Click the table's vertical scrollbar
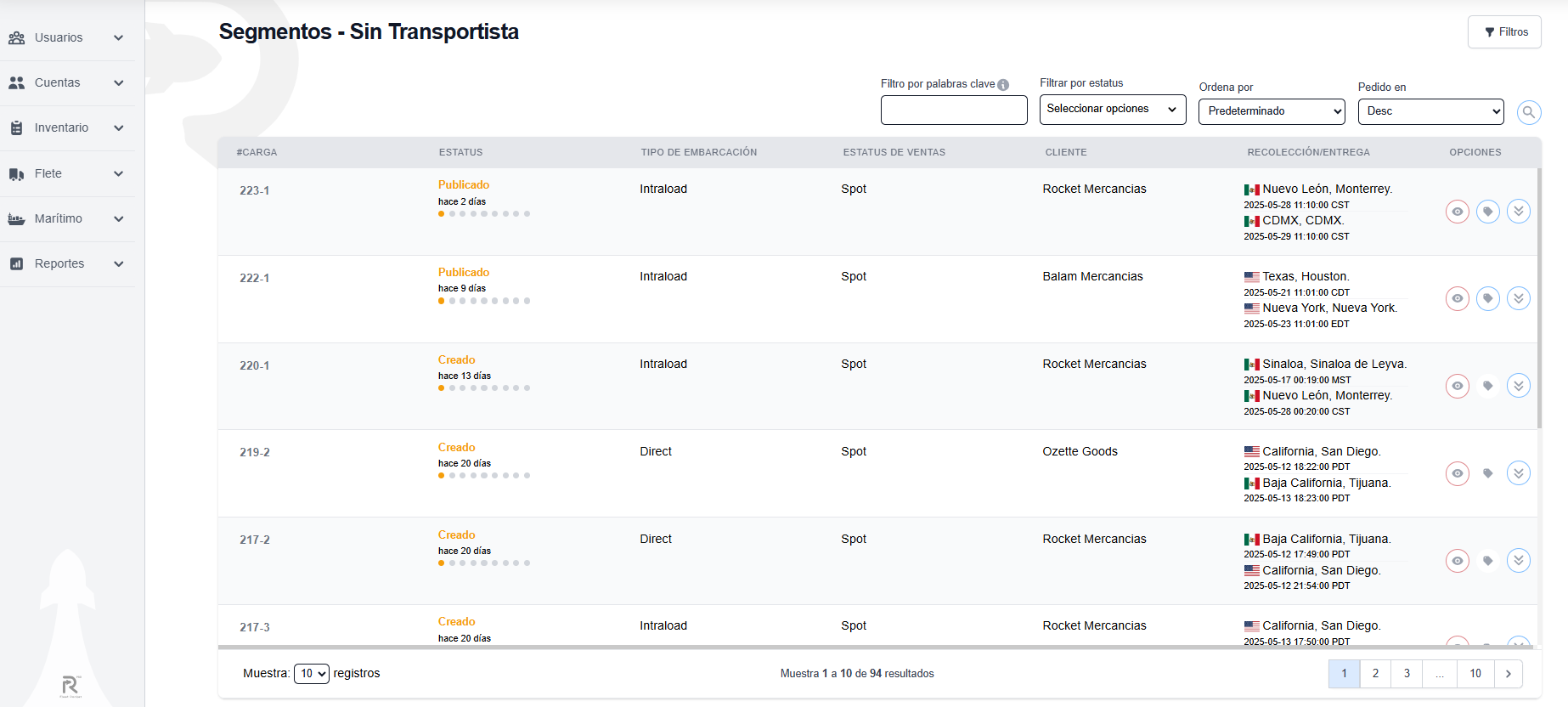 pos(1539,297)
